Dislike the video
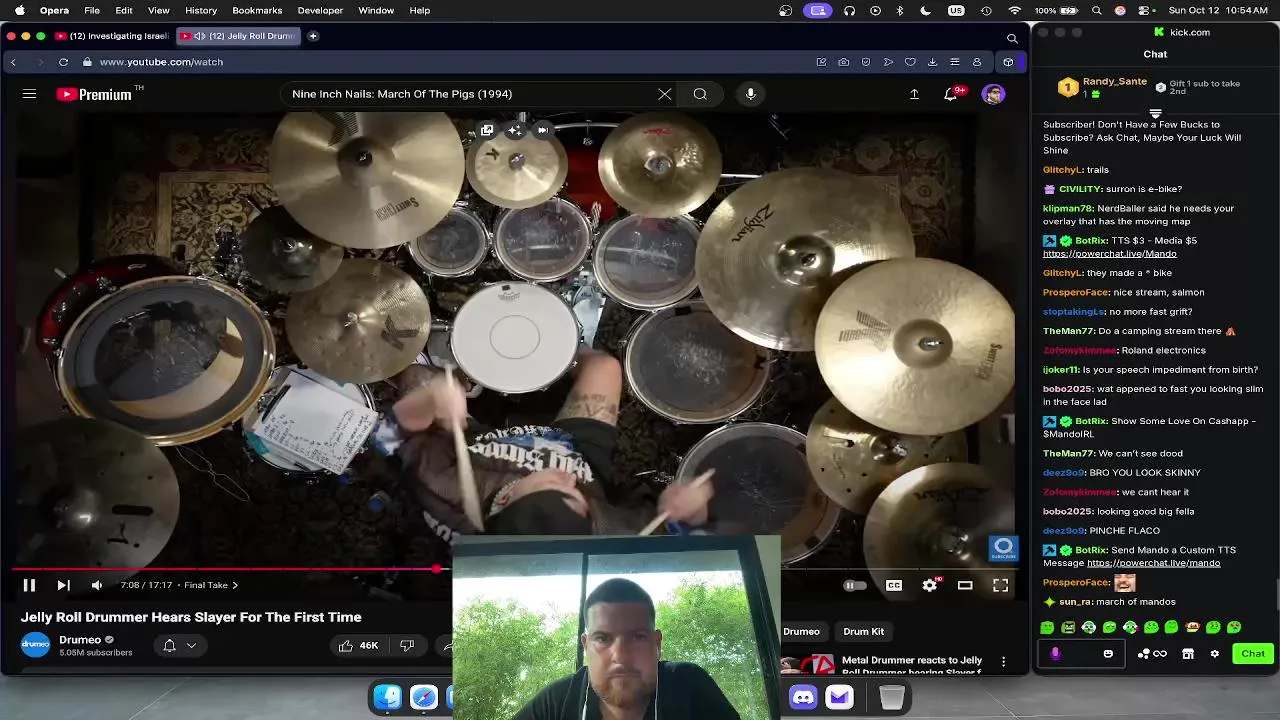 pyautogui.click(x=407, y=646)
